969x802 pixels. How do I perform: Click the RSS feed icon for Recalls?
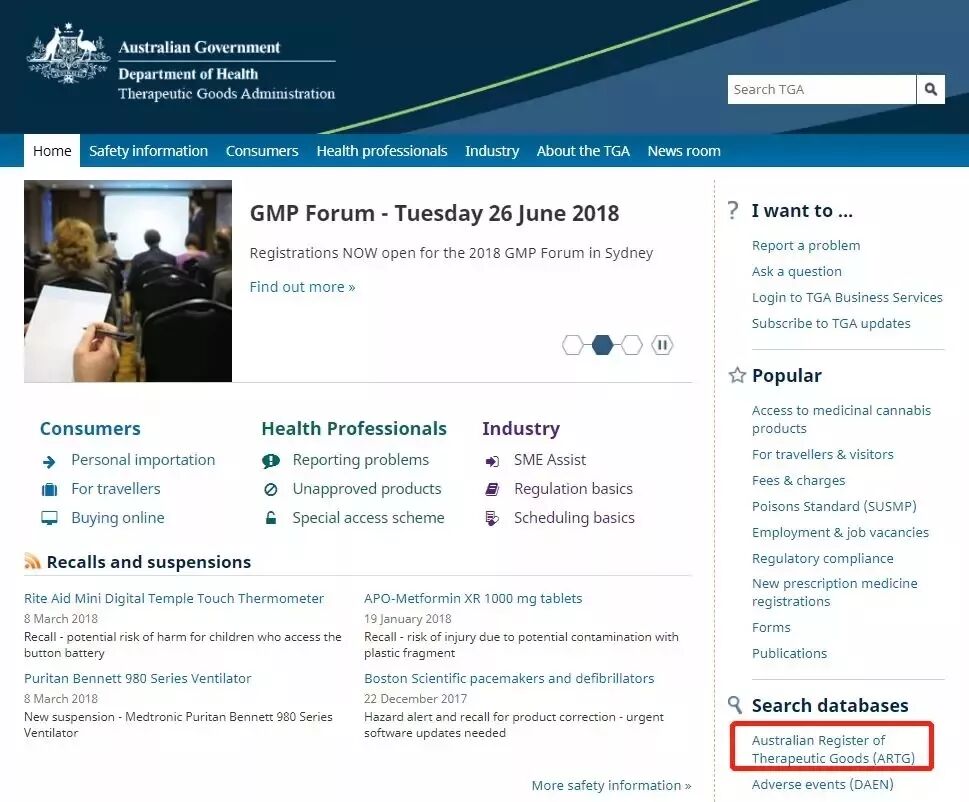coord(32,561)
